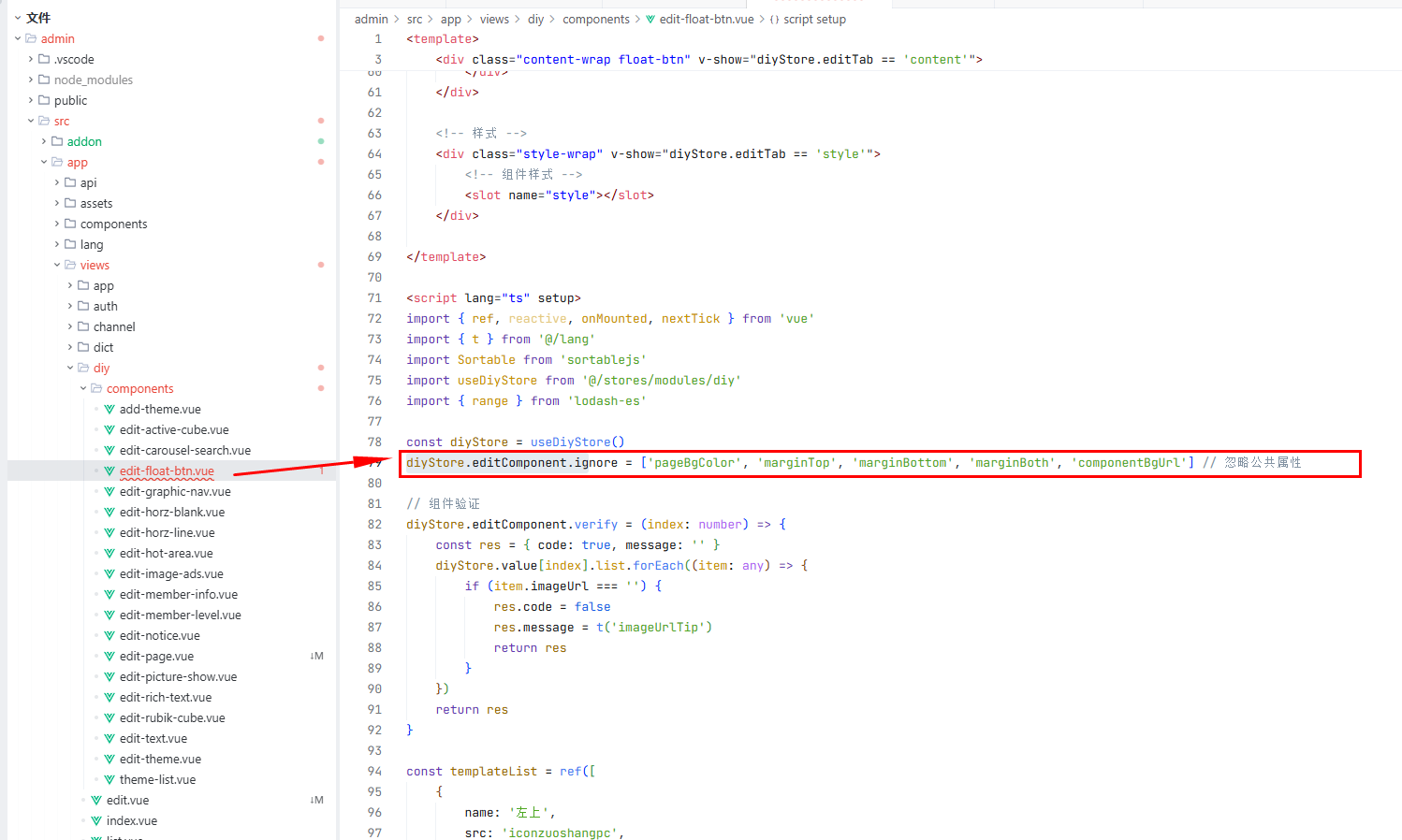Collapse the 文件 section header
Screen dimensions: 1402x840
(18, 18)
